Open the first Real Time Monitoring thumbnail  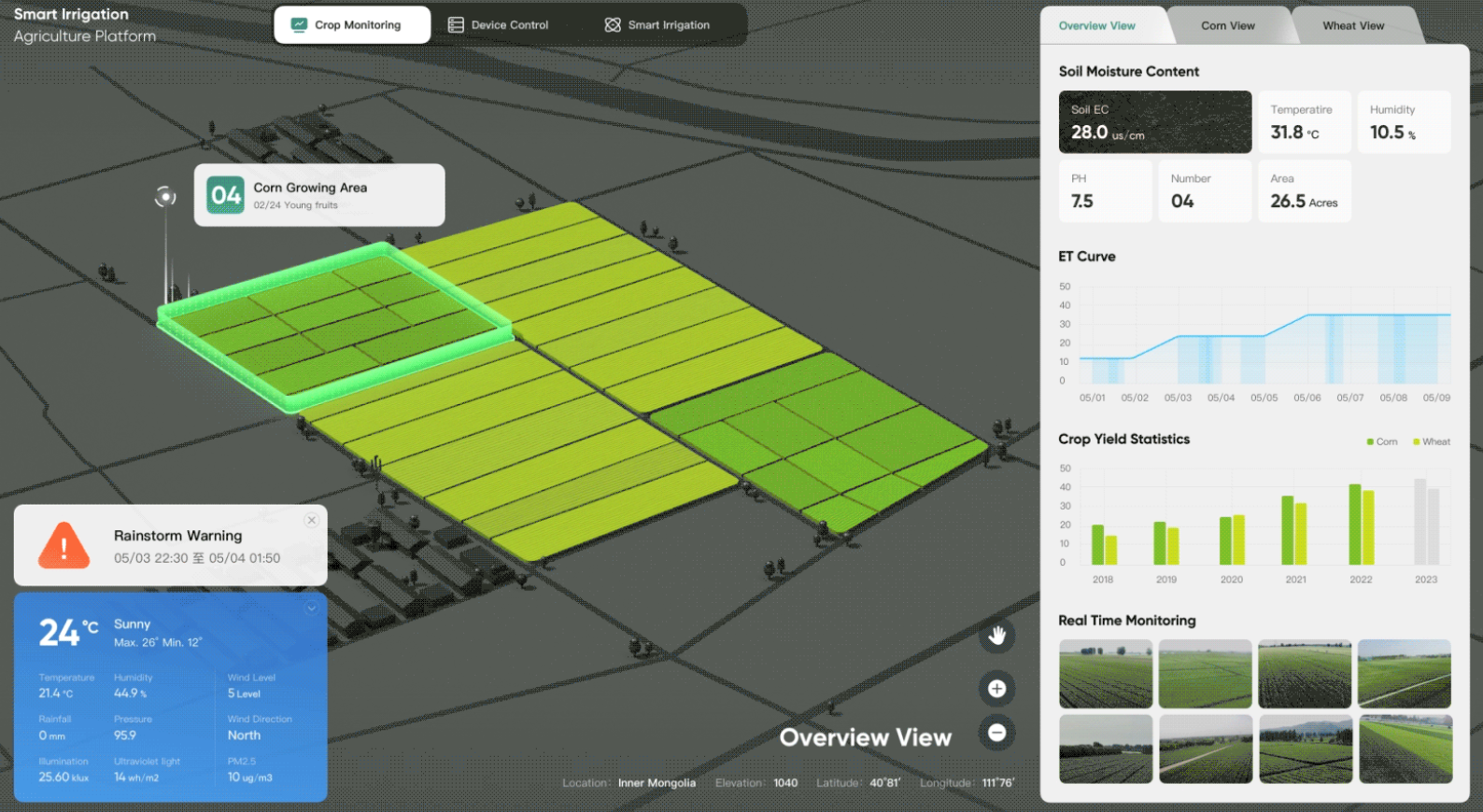tap(1105, 674)
